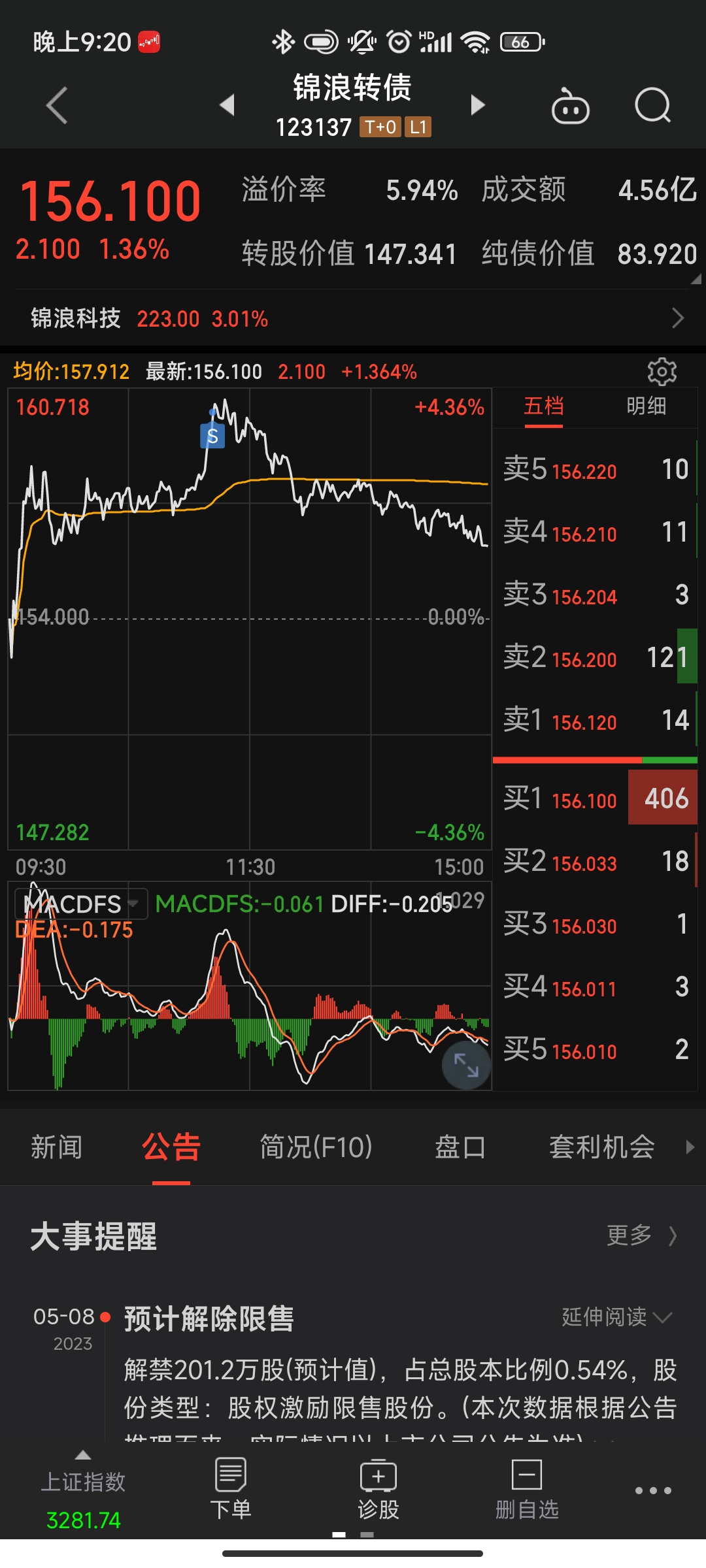Tap the MACD indicator chart

[x=250, y=985]
